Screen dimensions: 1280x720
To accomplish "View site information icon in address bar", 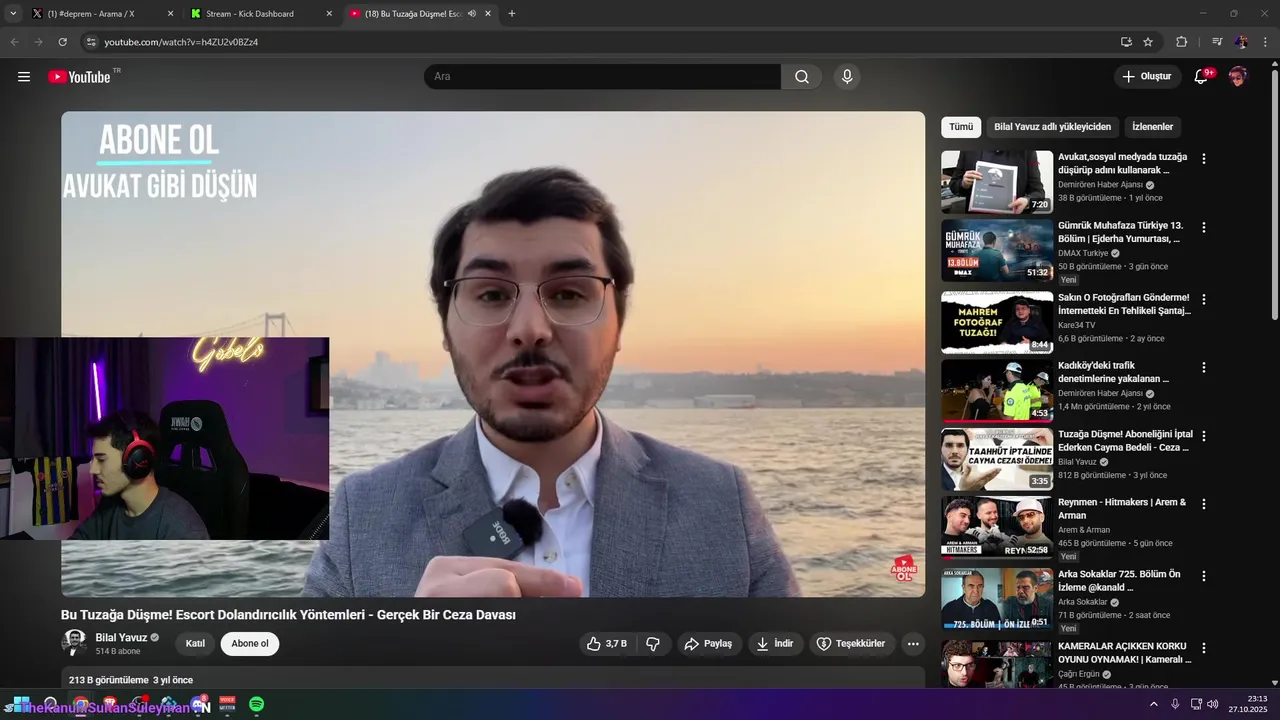I will [x=90, y=42].
